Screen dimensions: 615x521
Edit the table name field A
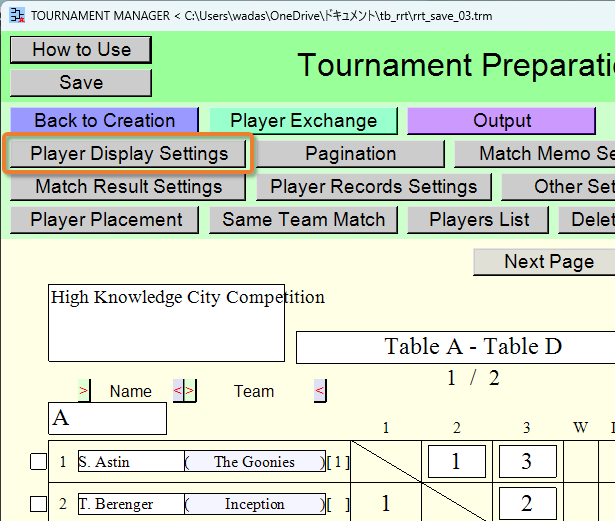pyautogui.click(x=107, y=418)
